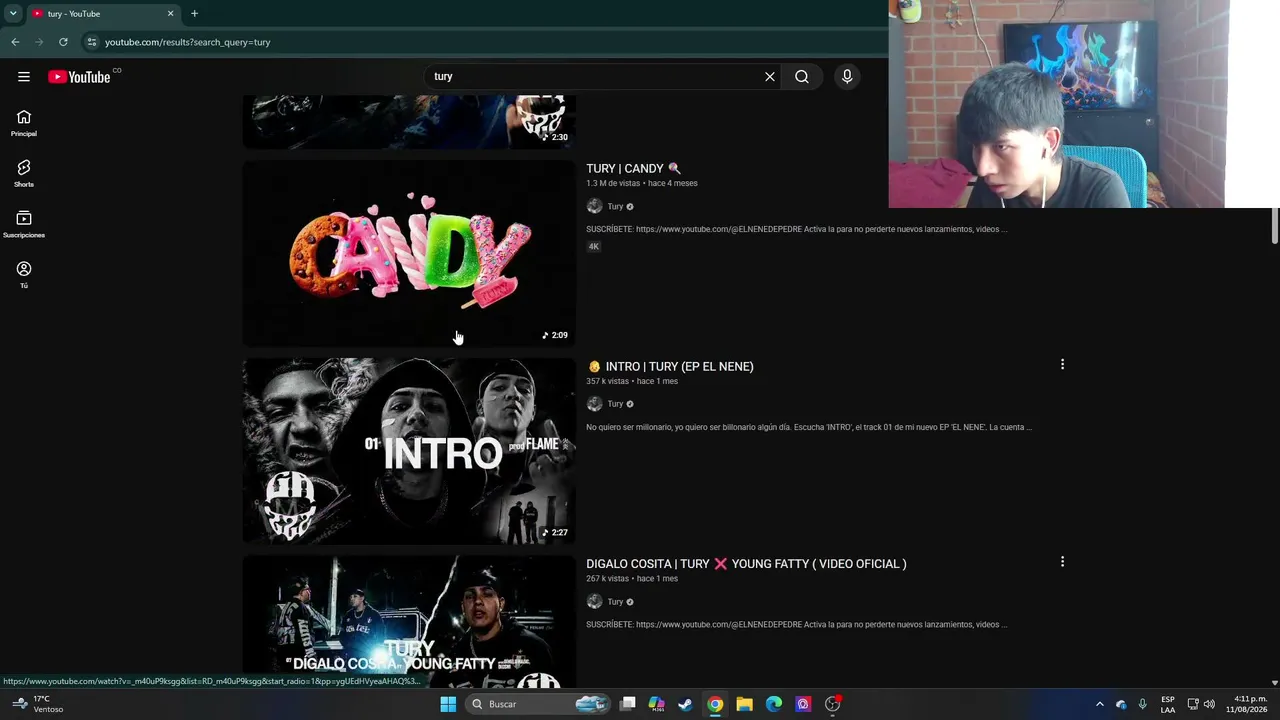Visit Tury channel name under DIGALO COSITA
This screenshot has height=720, width=1280.
coord(615,602)
